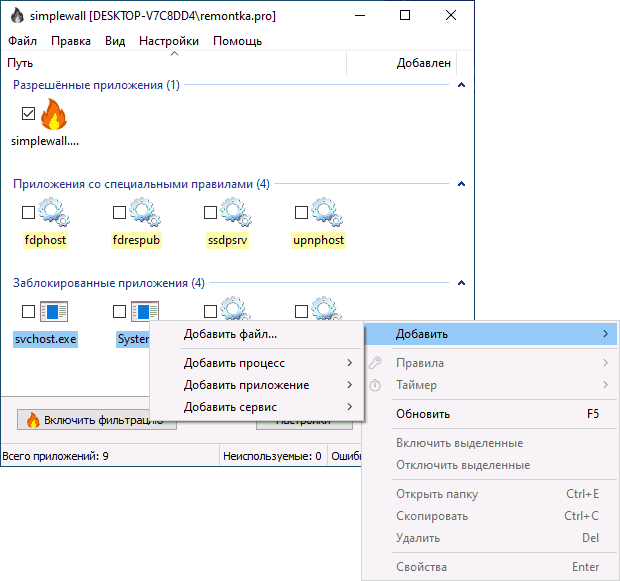Check the fdrespub checkbox
Screen dimensions: 620x581
pos(119,212)
